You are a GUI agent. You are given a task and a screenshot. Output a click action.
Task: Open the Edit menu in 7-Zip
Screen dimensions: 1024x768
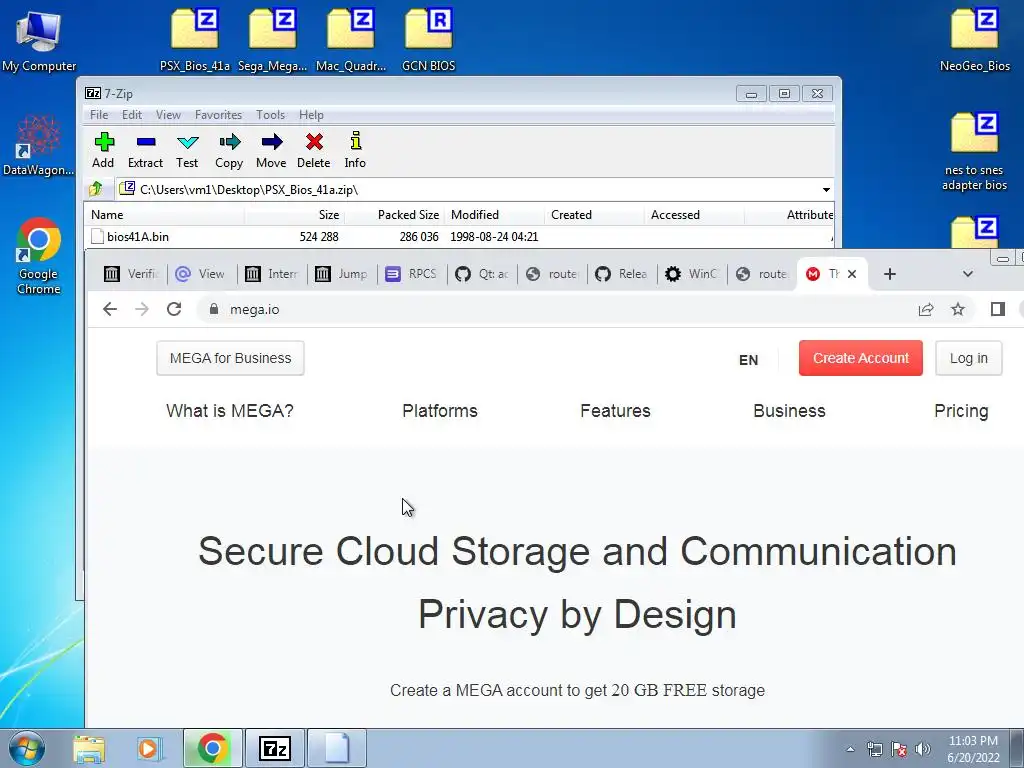(132, 115)
